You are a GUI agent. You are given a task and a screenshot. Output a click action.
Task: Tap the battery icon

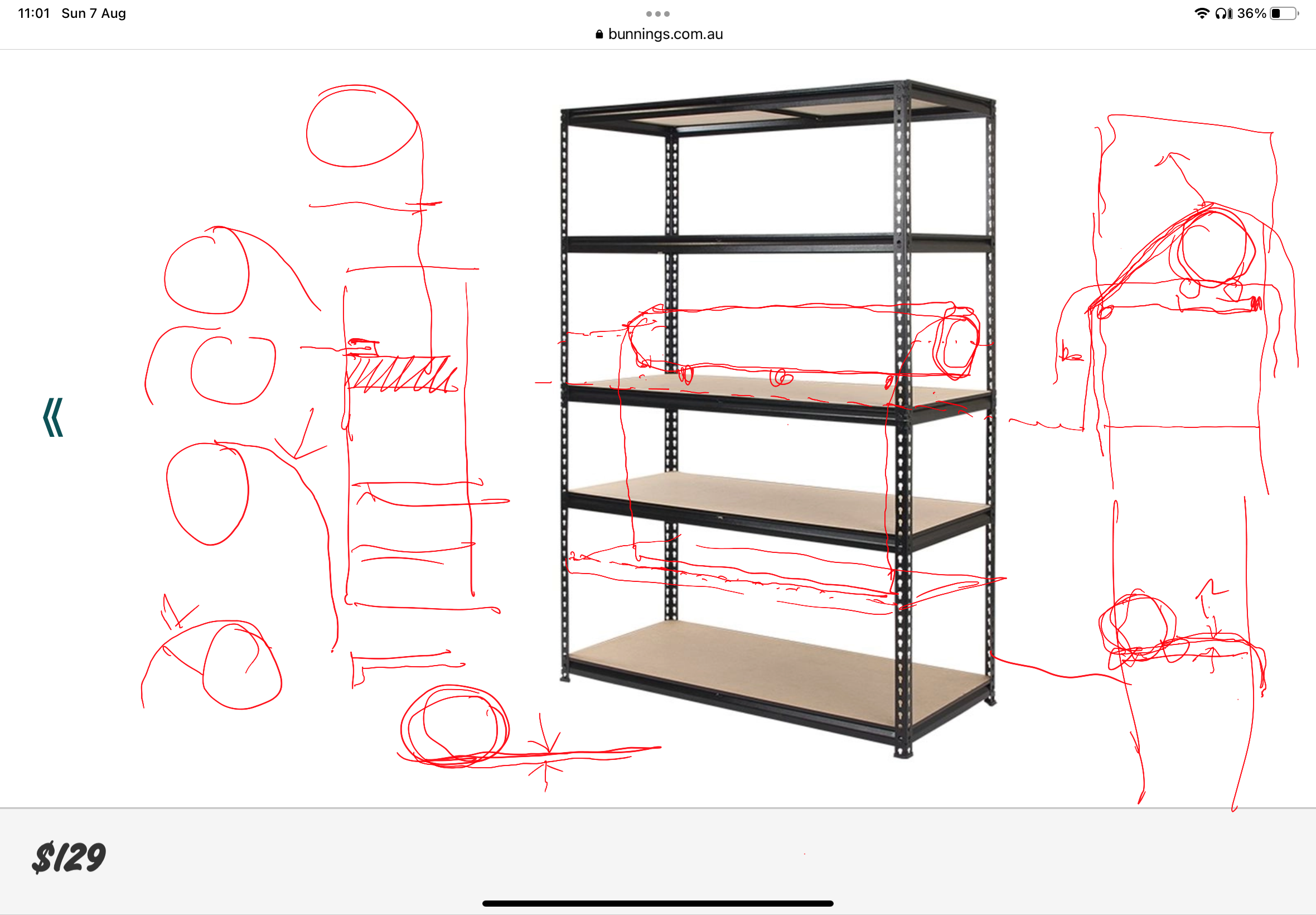[1284, 13]
